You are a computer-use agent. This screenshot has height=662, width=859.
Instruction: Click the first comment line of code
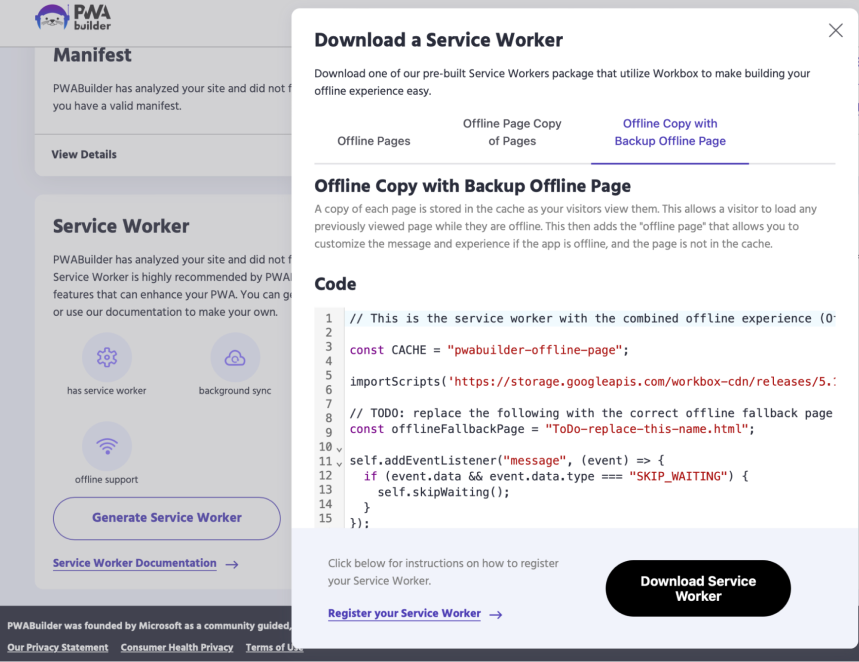click(x=593, y=318)
